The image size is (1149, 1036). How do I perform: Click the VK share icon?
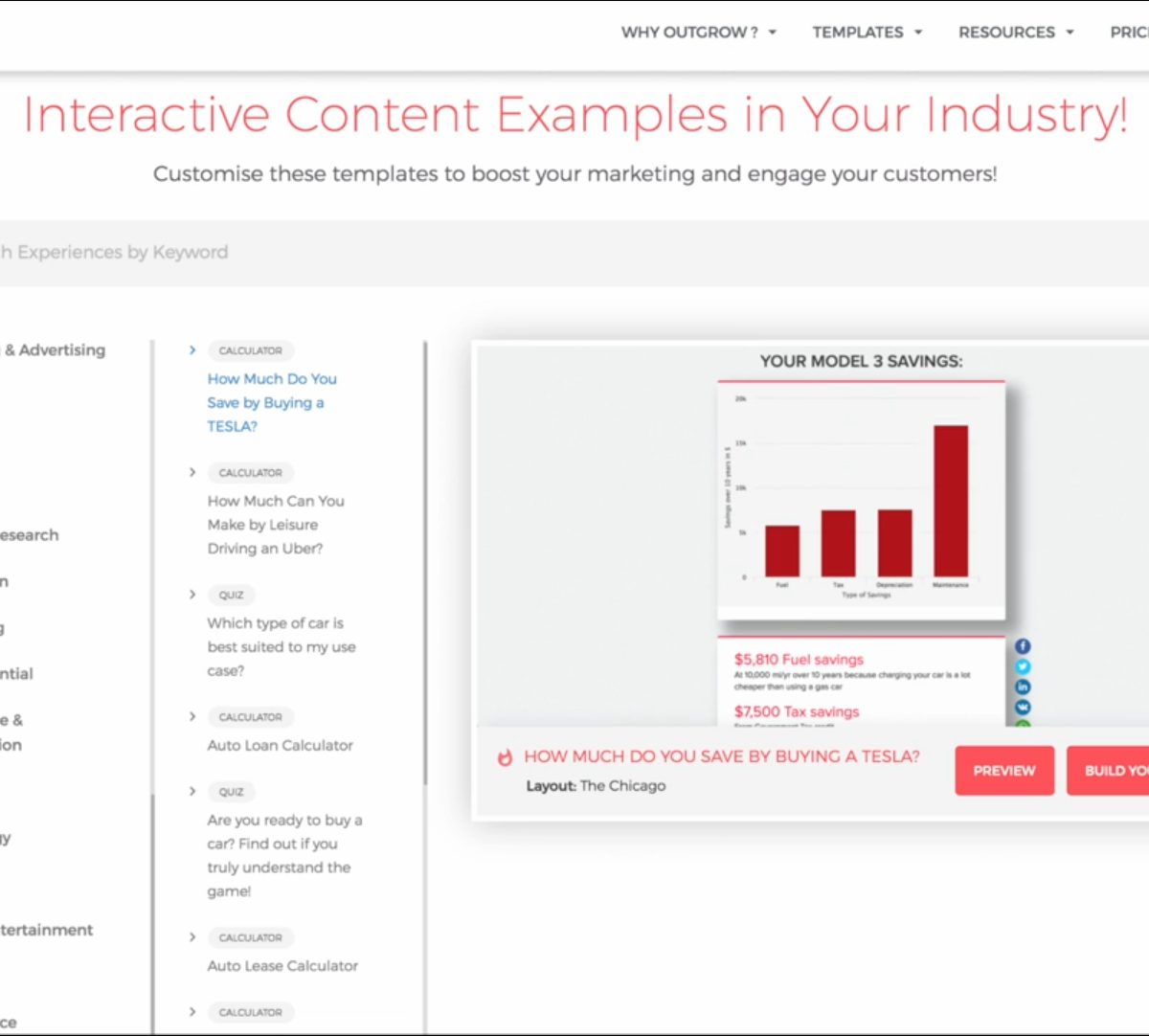tap(1023, 707)
